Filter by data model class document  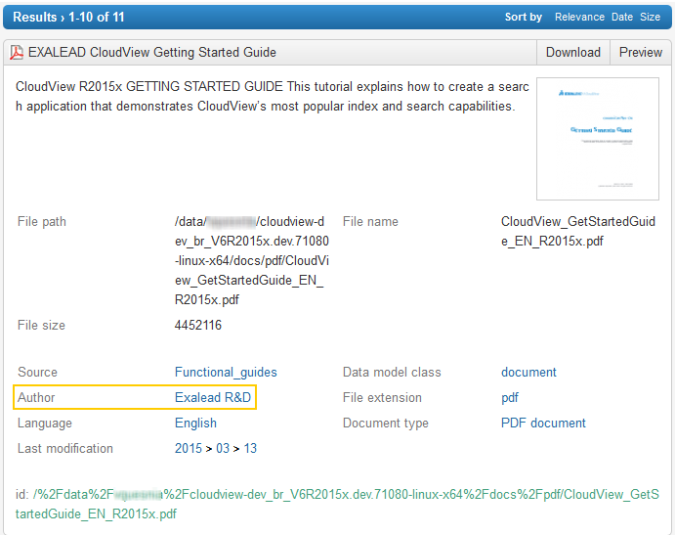tap(529, 372)
